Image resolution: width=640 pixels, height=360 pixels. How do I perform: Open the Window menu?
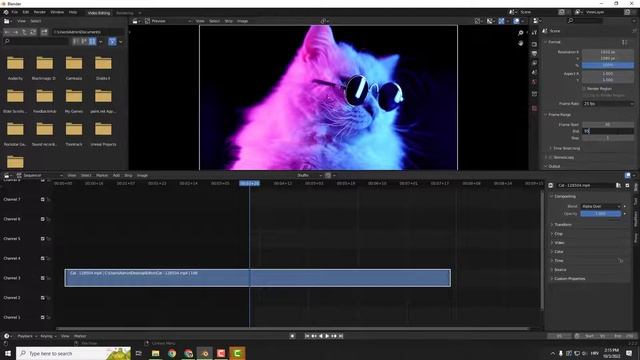[x=57, y=12]
